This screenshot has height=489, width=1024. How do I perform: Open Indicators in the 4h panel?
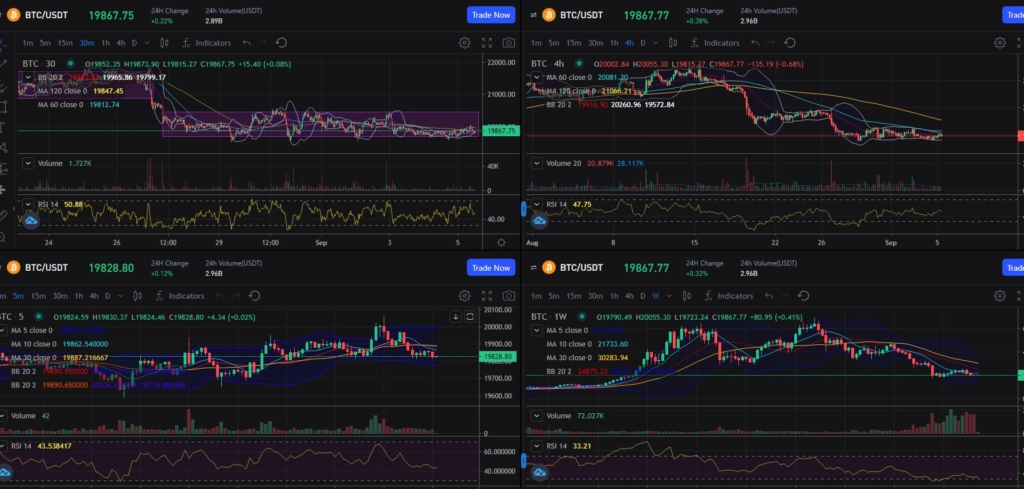[715, 43]
